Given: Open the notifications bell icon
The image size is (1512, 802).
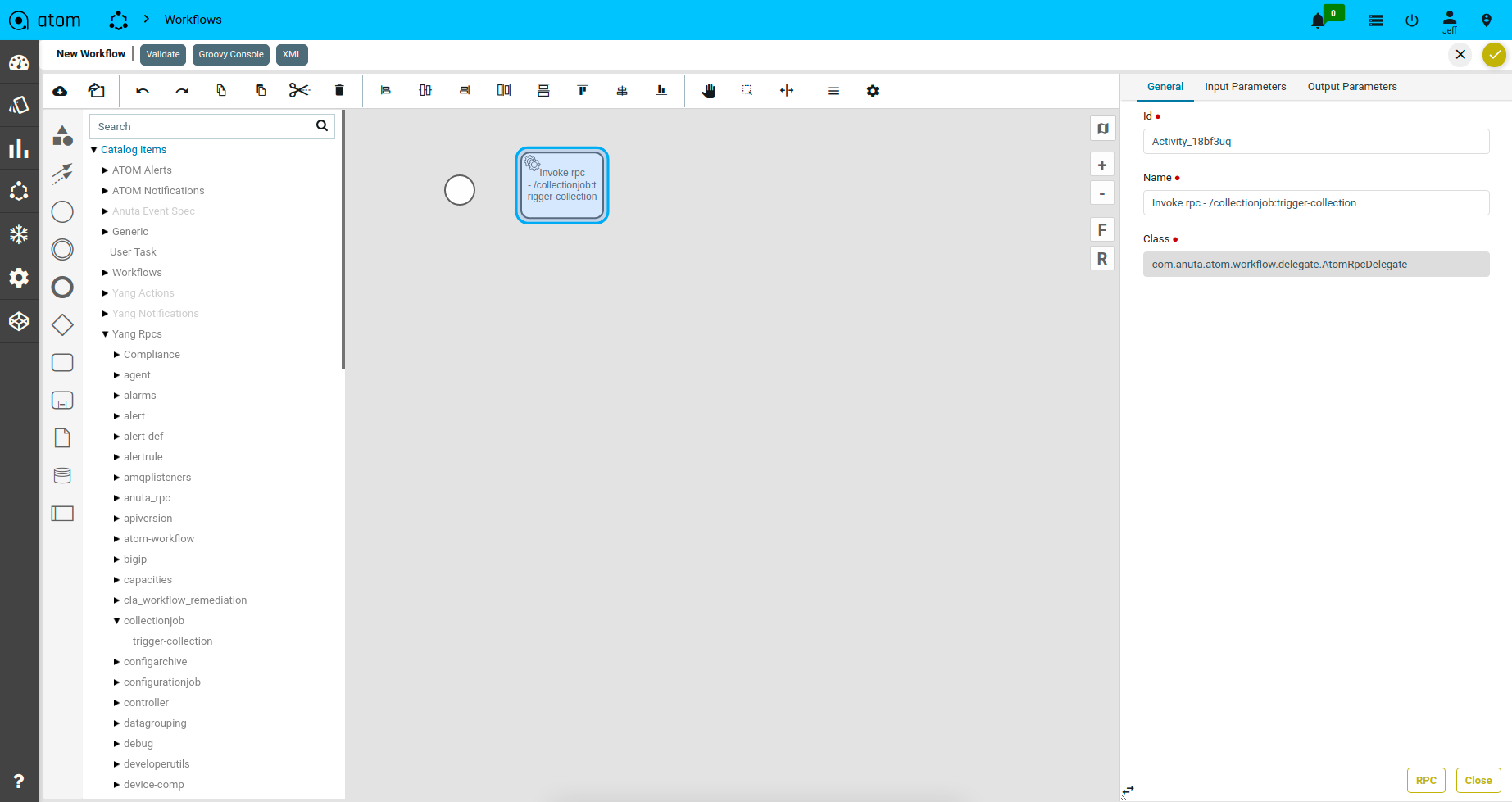Looking at the screenshot, I should tap(1318, 20).
